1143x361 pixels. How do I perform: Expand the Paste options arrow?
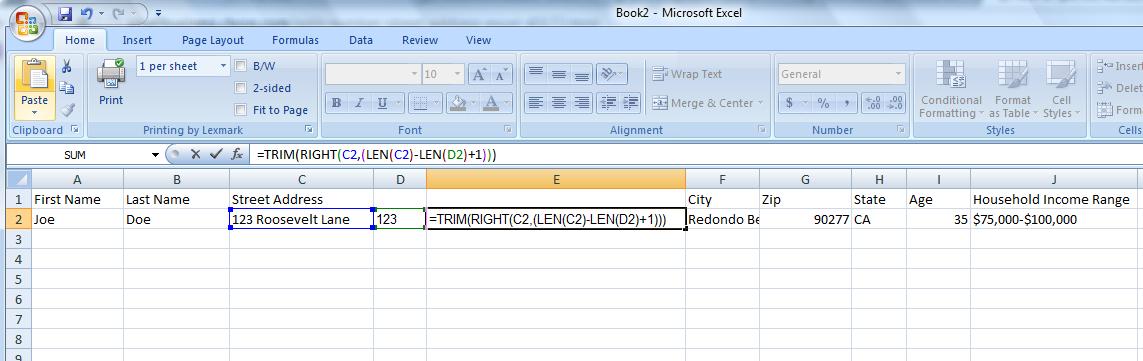(x=34, y=113)
